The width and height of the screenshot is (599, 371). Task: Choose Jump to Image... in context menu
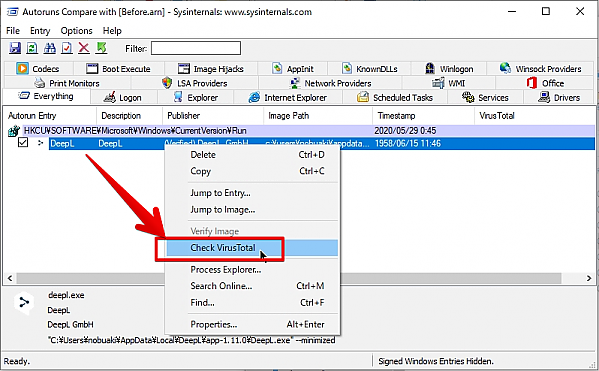(252, 209)
